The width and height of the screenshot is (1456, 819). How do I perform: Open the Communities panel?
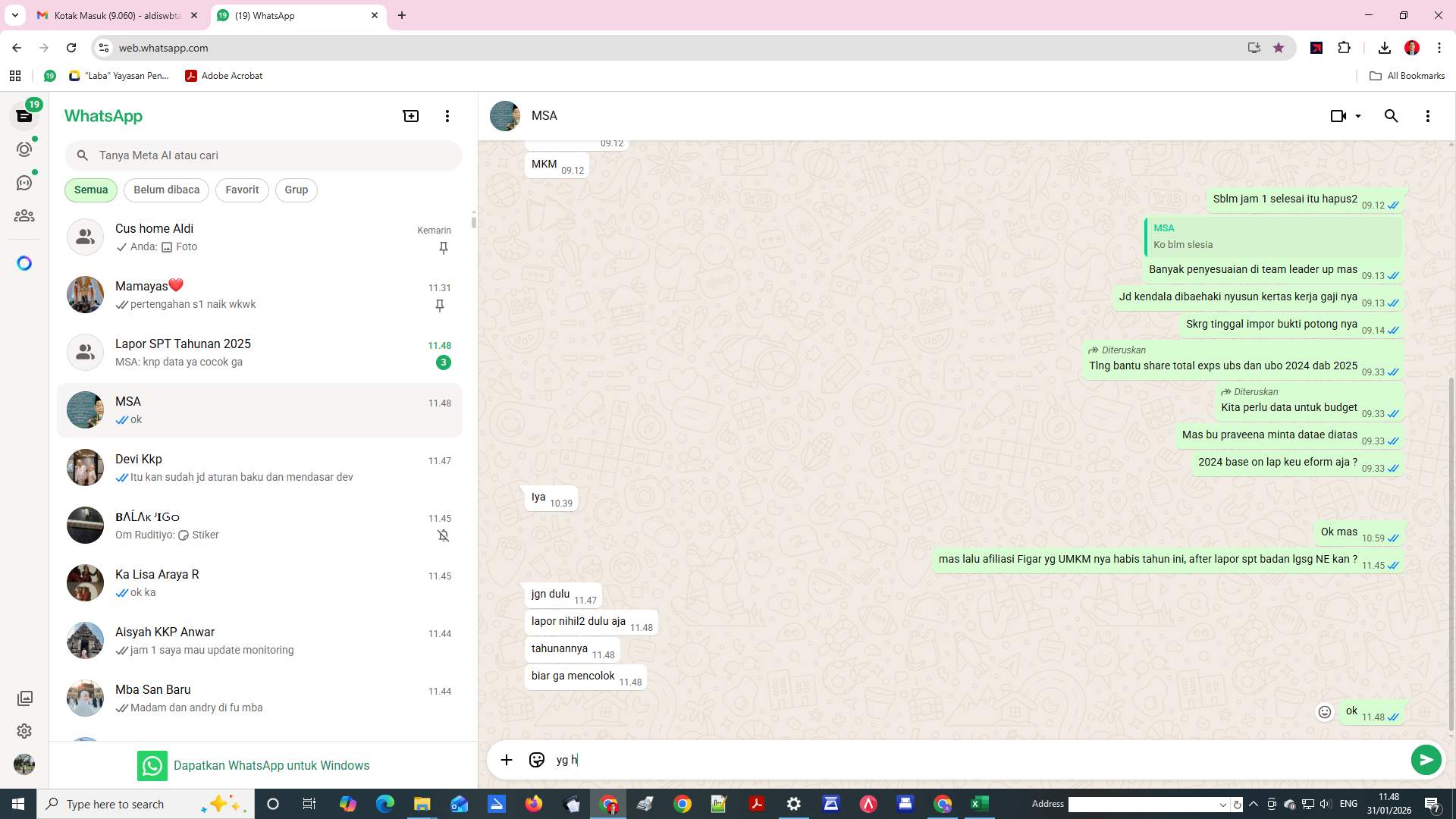click(24, 215)
